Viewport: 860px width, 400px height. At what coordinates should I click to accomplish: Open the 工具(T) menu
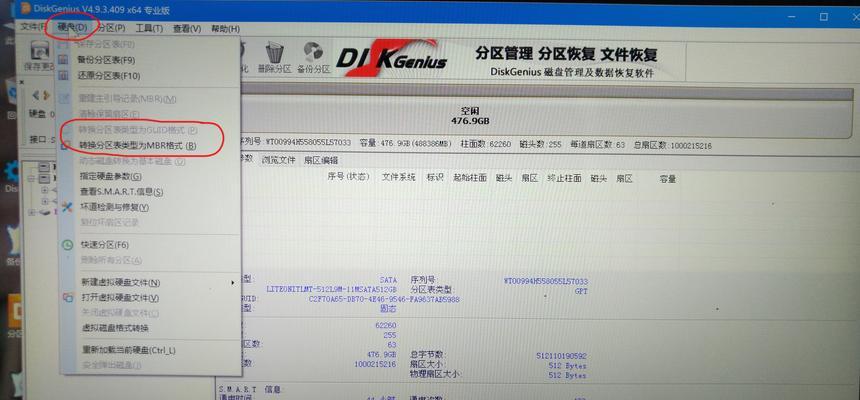149,29
